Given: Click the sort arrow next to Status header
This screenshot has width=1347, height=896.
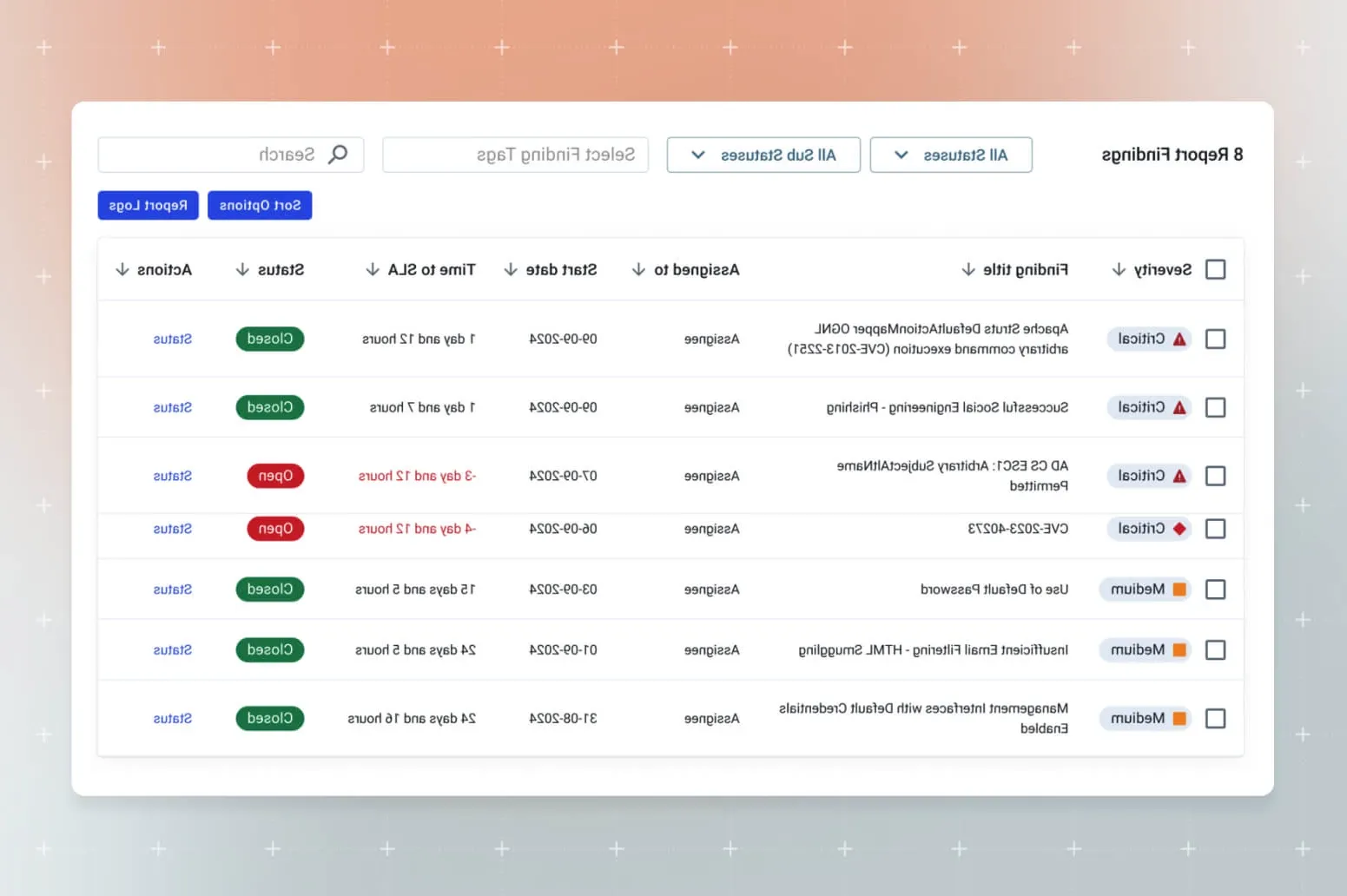Looking at the screenshot, I should 242,270.
